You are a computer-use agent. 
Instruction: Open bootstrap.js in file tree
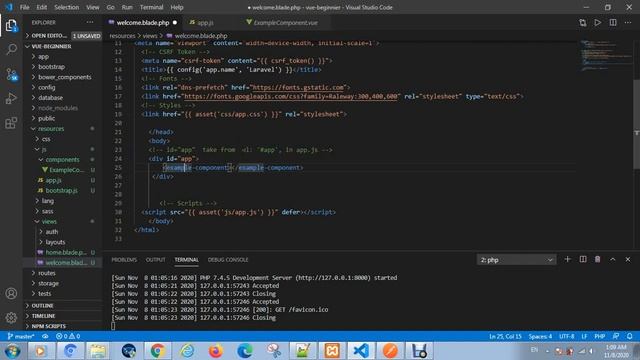click(63, 191)
